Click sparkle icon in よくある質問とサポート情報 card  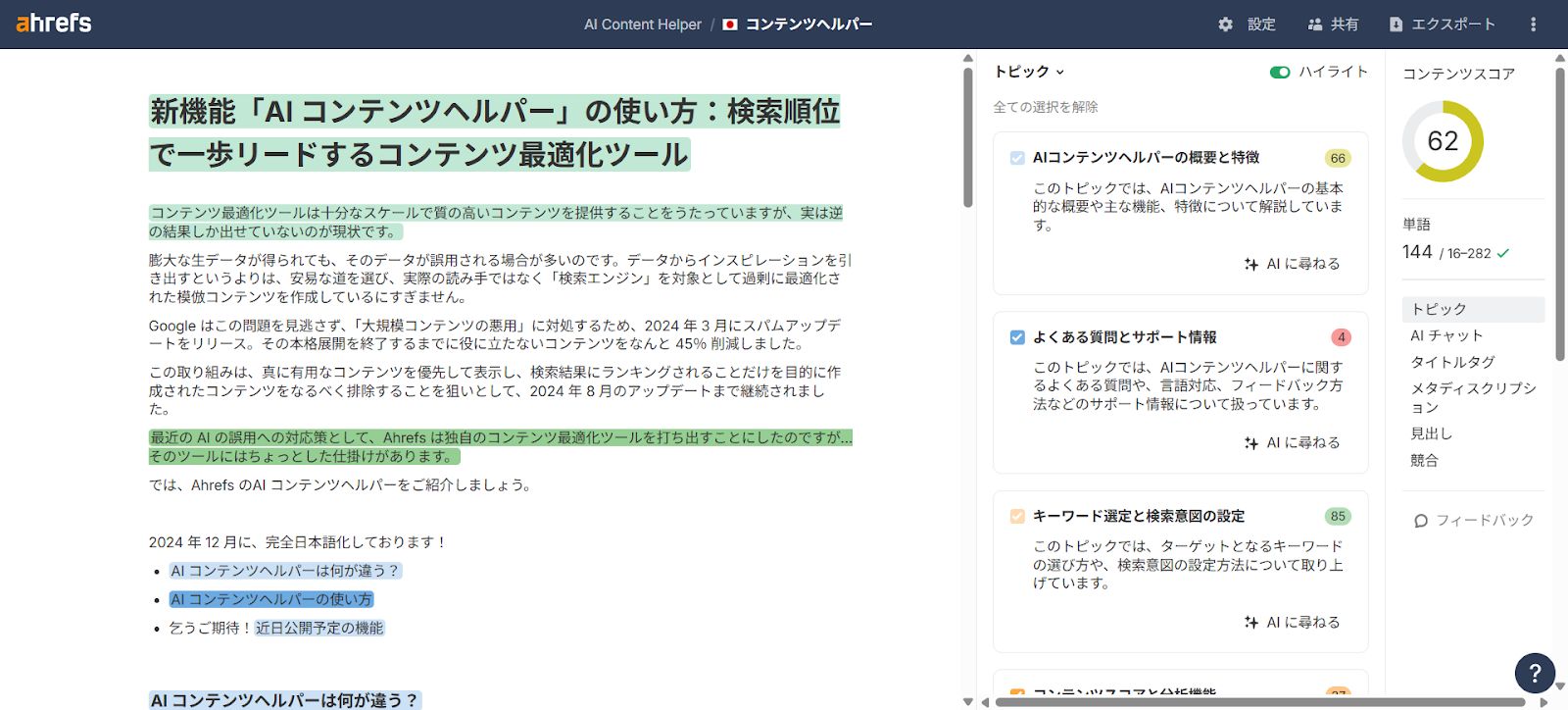[1251, 443]
